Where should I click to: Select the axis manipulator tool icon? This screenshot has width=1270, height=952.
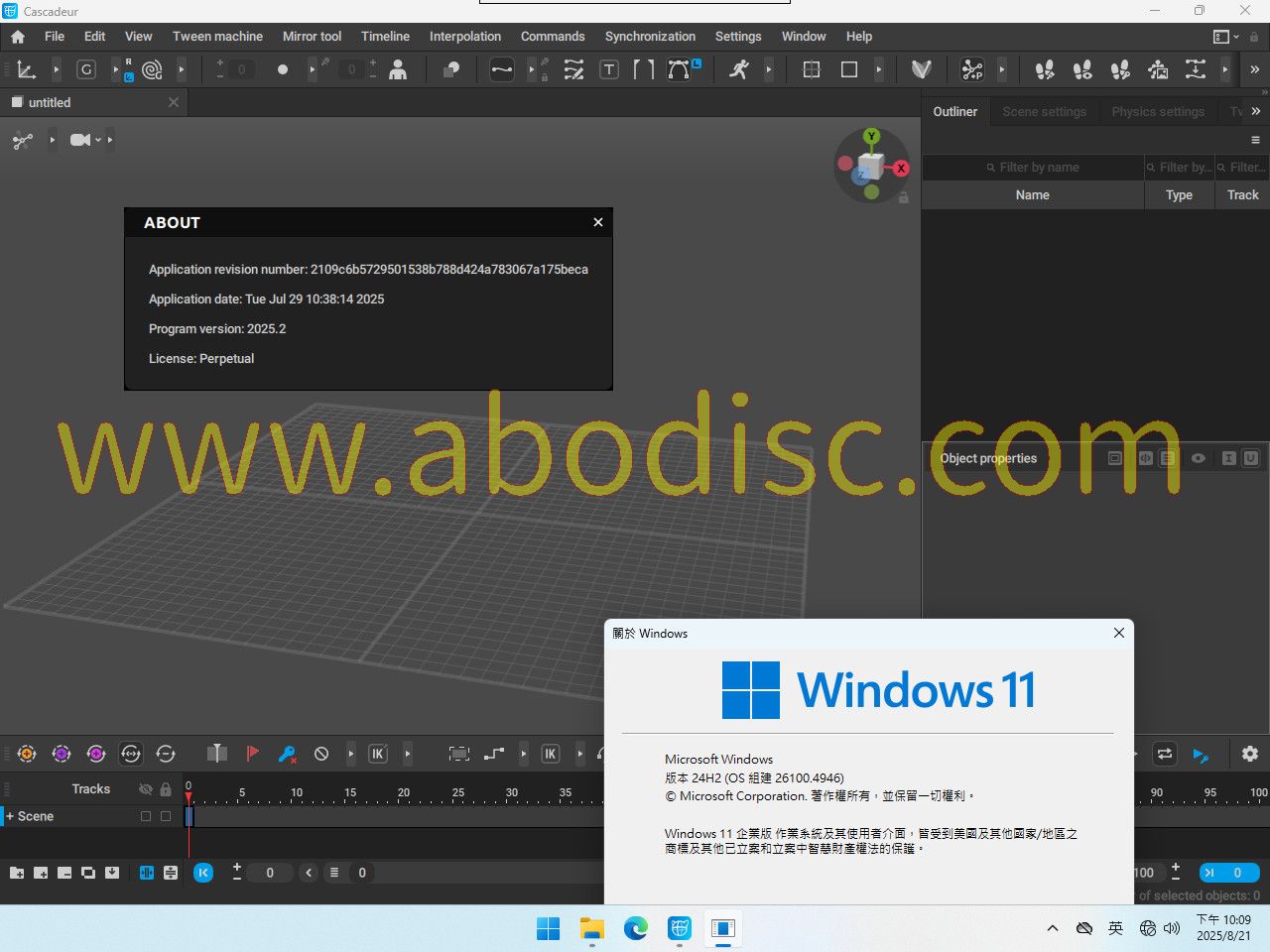[27, 69]
